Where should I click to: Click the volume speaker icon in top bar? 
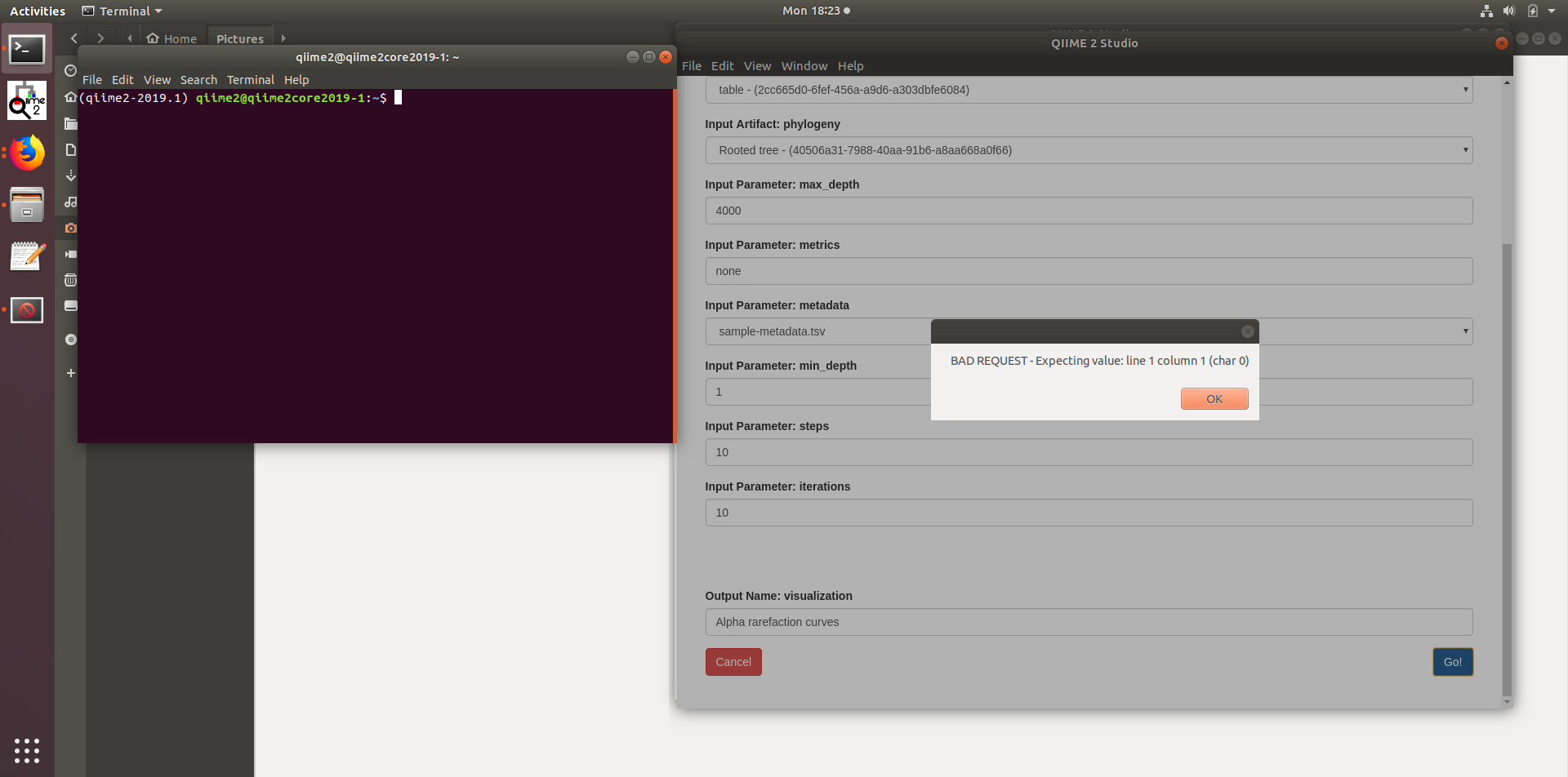[1508, 11]
